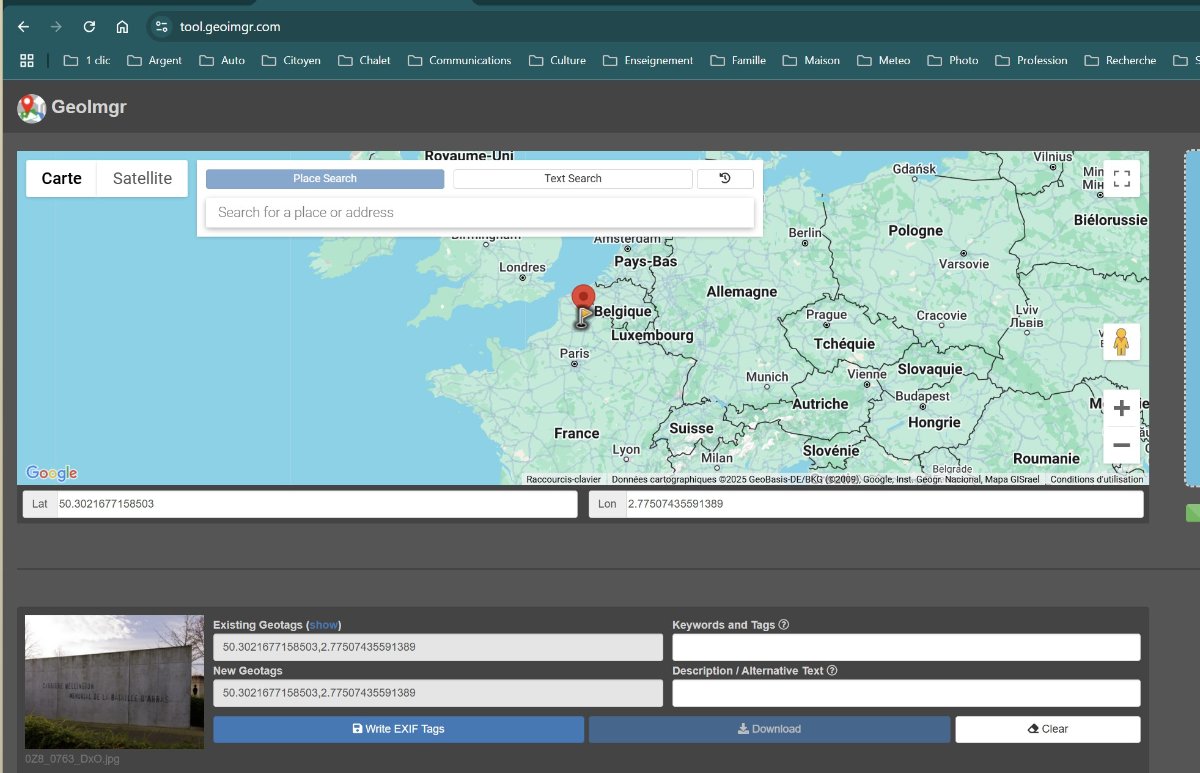Viewport: 1200px width, 773px height.
Task: Click the browser back arrow
Action: [24, 27]
